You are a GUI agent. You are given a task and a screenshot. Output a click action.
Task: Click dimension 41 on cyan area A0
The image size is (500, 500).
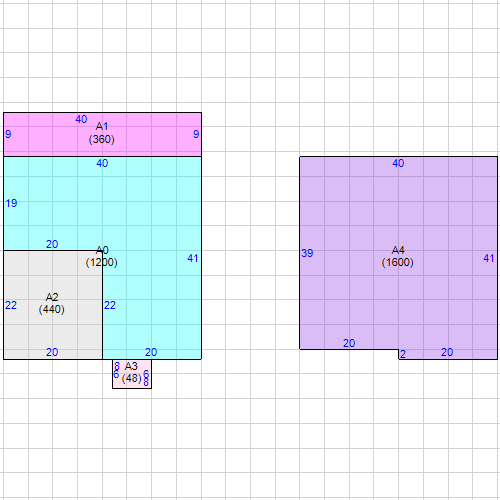[193, 258]
